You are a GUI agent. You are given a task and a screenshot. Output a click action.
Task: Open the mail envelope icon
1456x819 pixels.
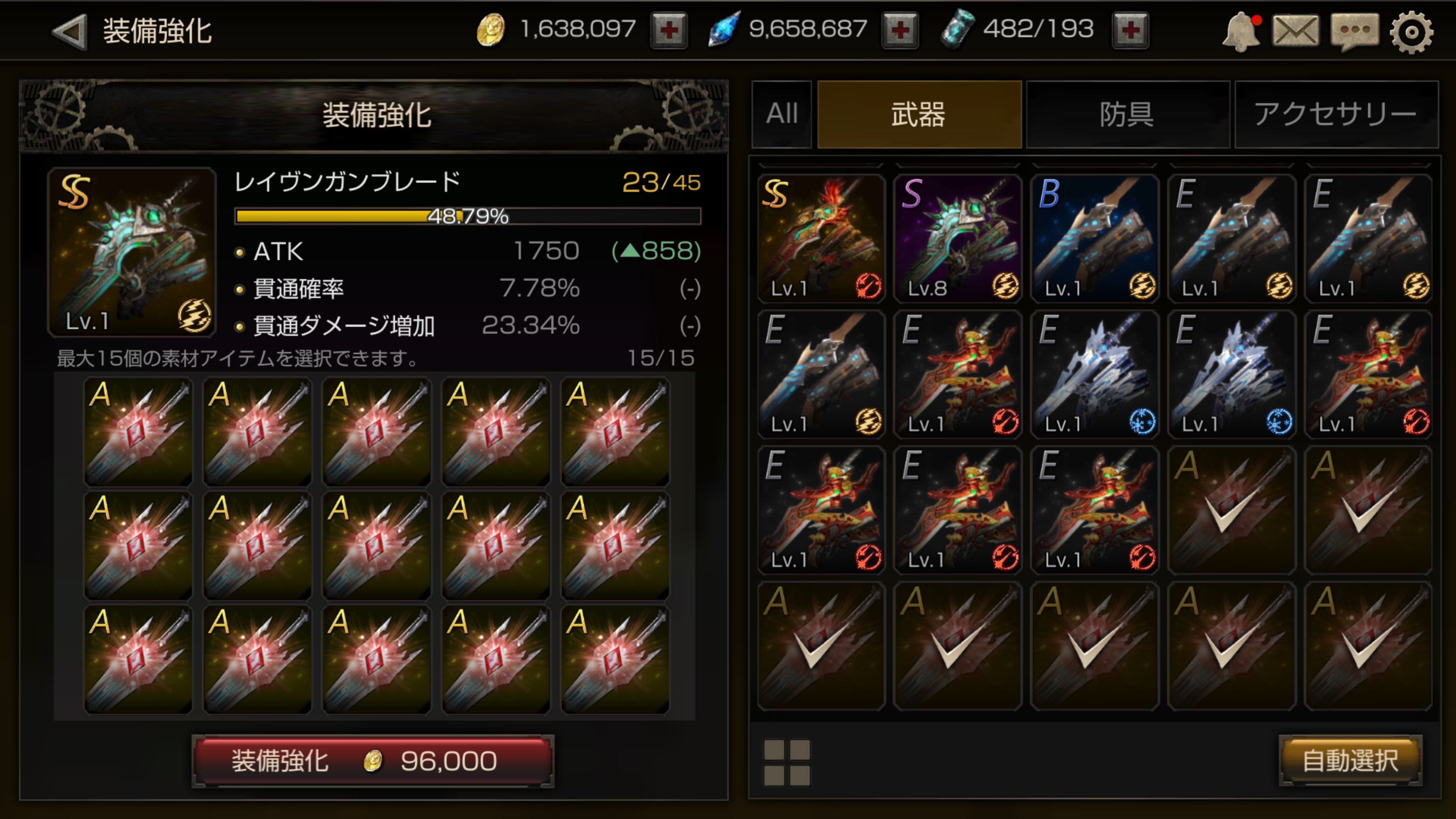[1296, 30]
